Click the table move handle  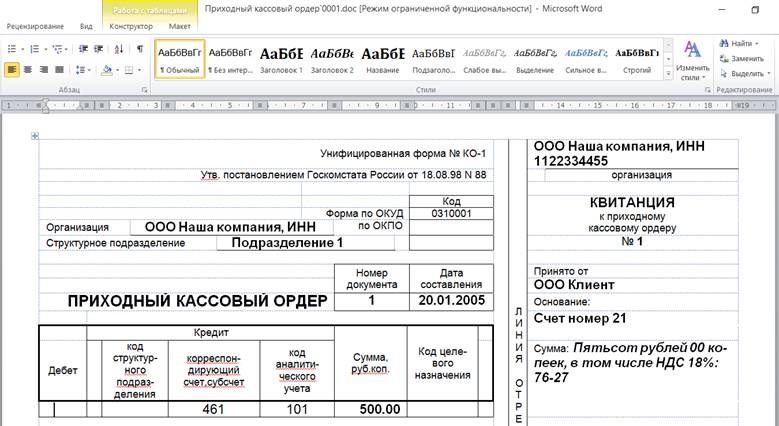35,136
